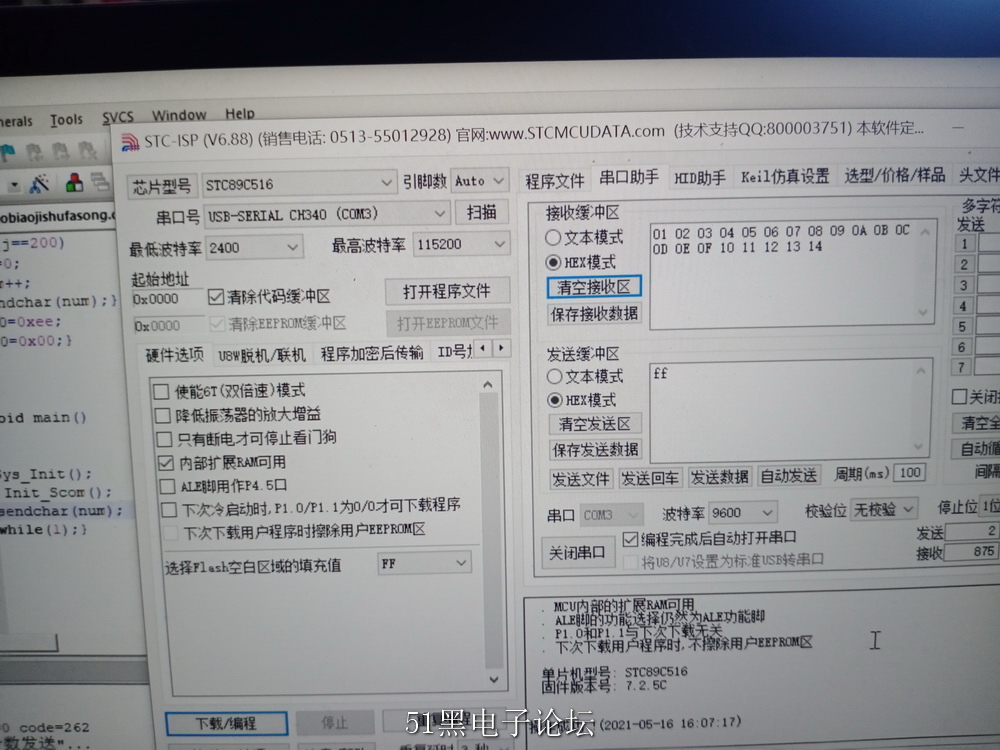Click 清空发送区 button
This screenshot has width=1000, height=750.
[x=594, y=423]
